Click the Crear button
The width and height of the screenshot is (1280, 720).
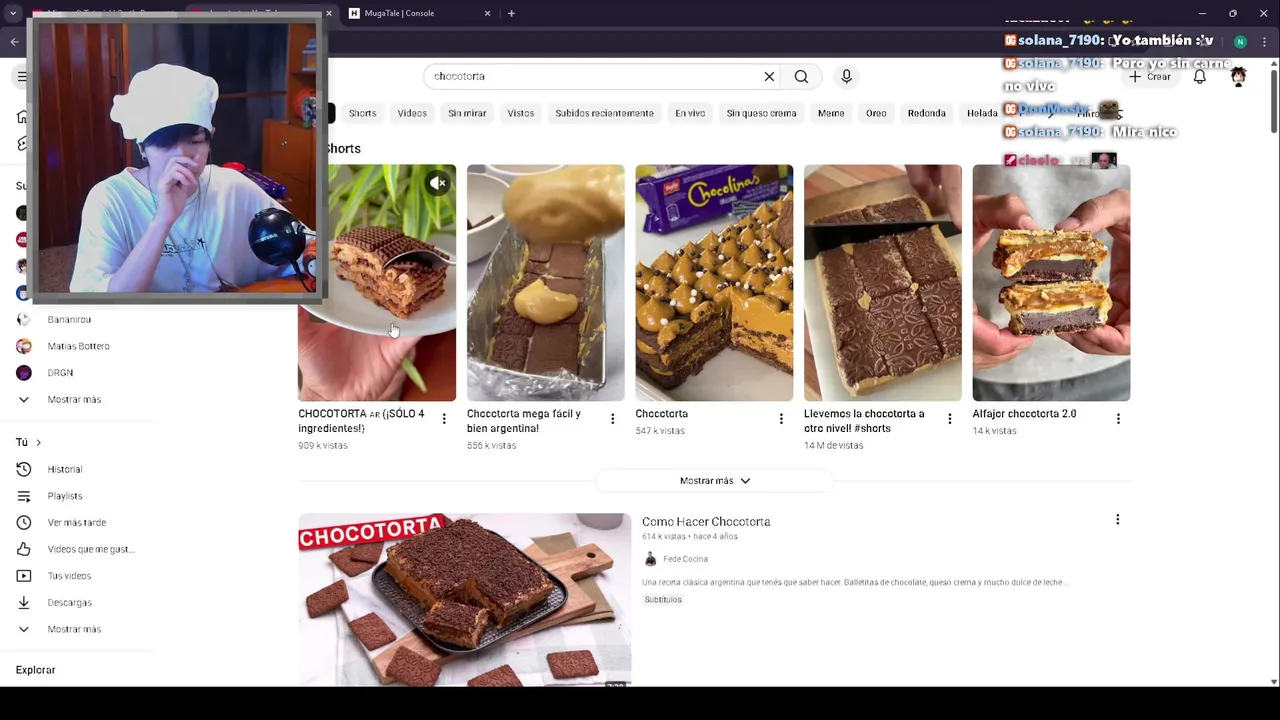[x=1150, y=76]
